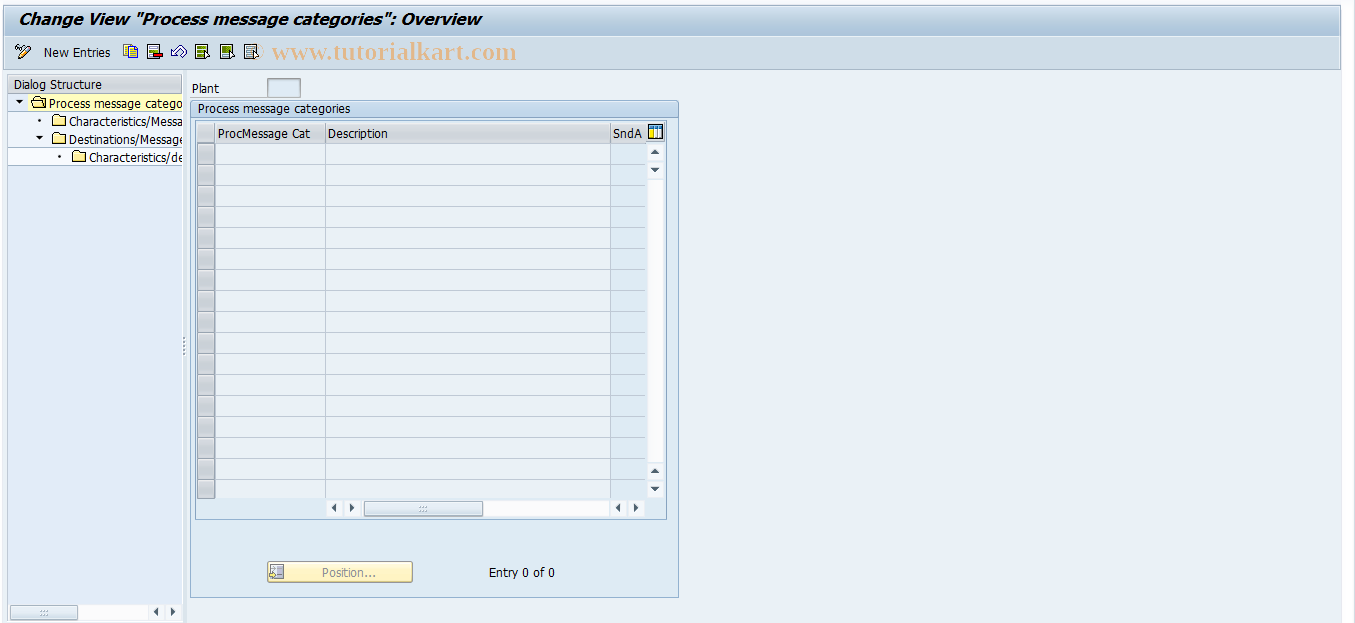The width and height of the screenshot is (1355, 623).
Task: Collapse the Destinations/Message tree node
Action: tap(40, 139)
